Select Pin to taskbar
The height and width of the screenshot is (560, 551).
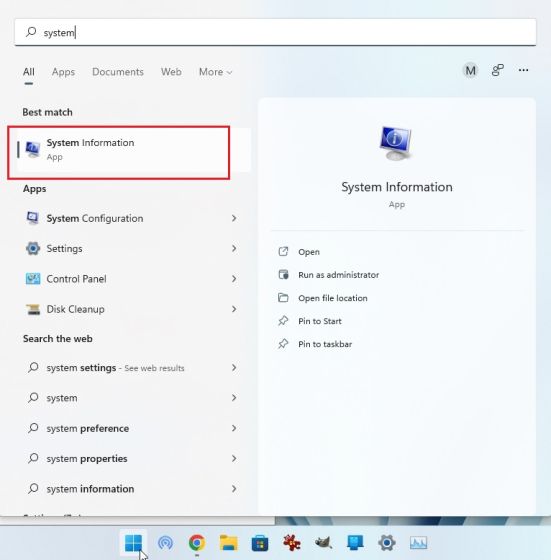325,344
